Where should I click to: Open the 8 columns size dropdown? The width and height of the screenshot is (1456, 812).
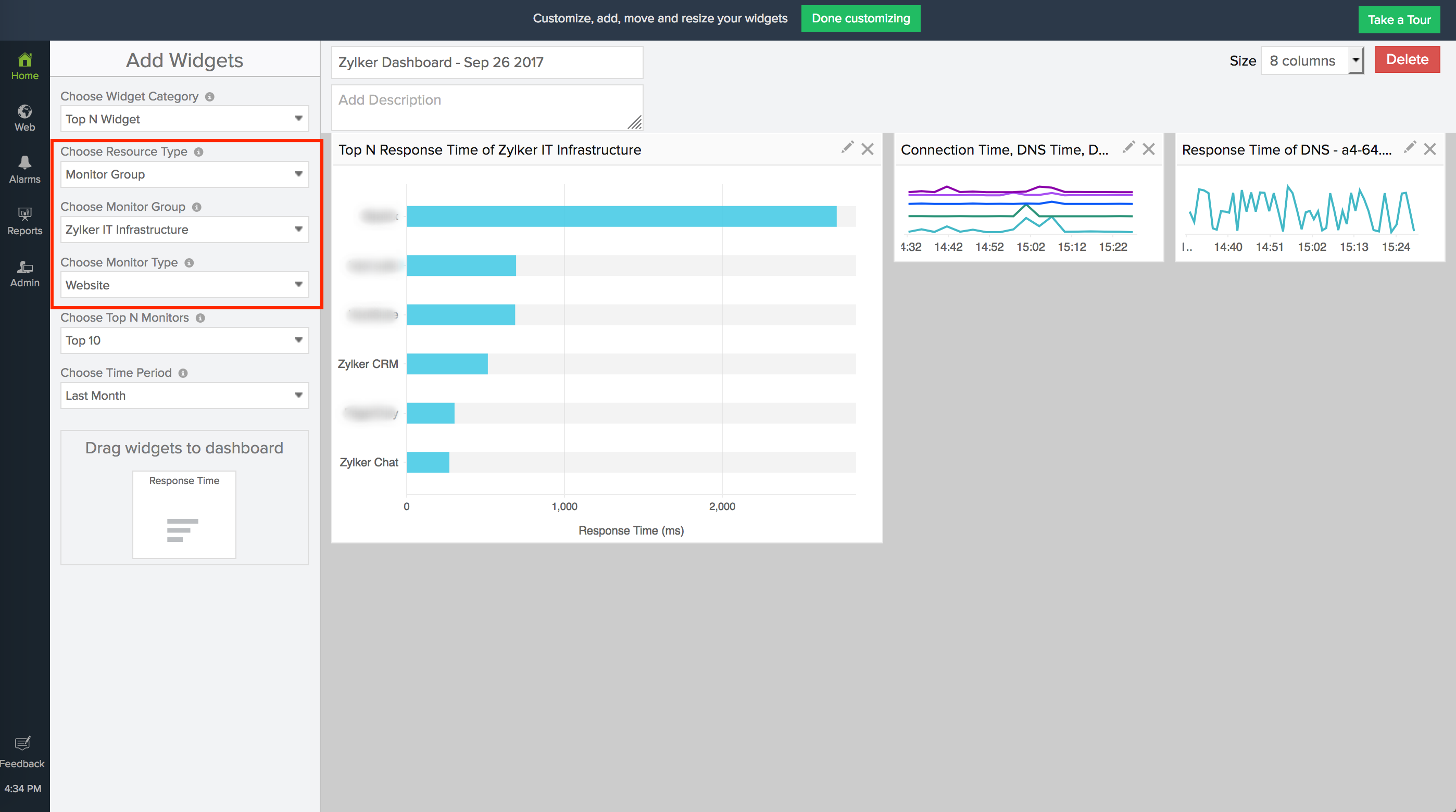(x=1311, y=60)
